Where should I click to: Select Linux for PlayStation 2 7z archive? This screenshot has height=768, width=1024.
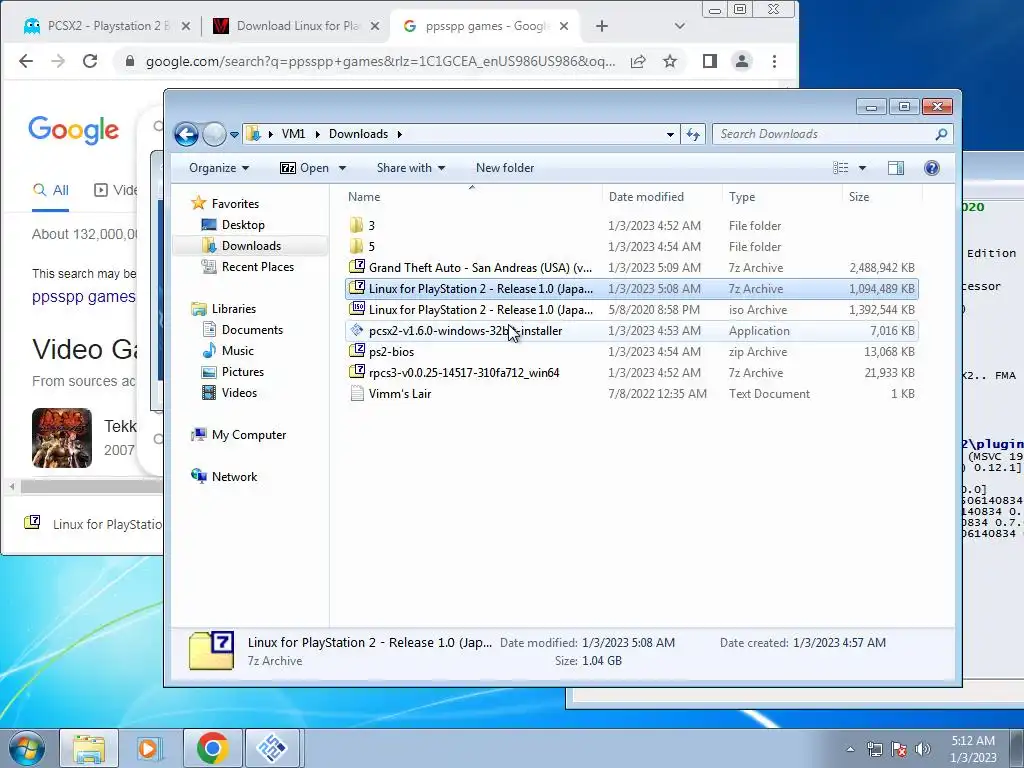[x=632, y=289]
